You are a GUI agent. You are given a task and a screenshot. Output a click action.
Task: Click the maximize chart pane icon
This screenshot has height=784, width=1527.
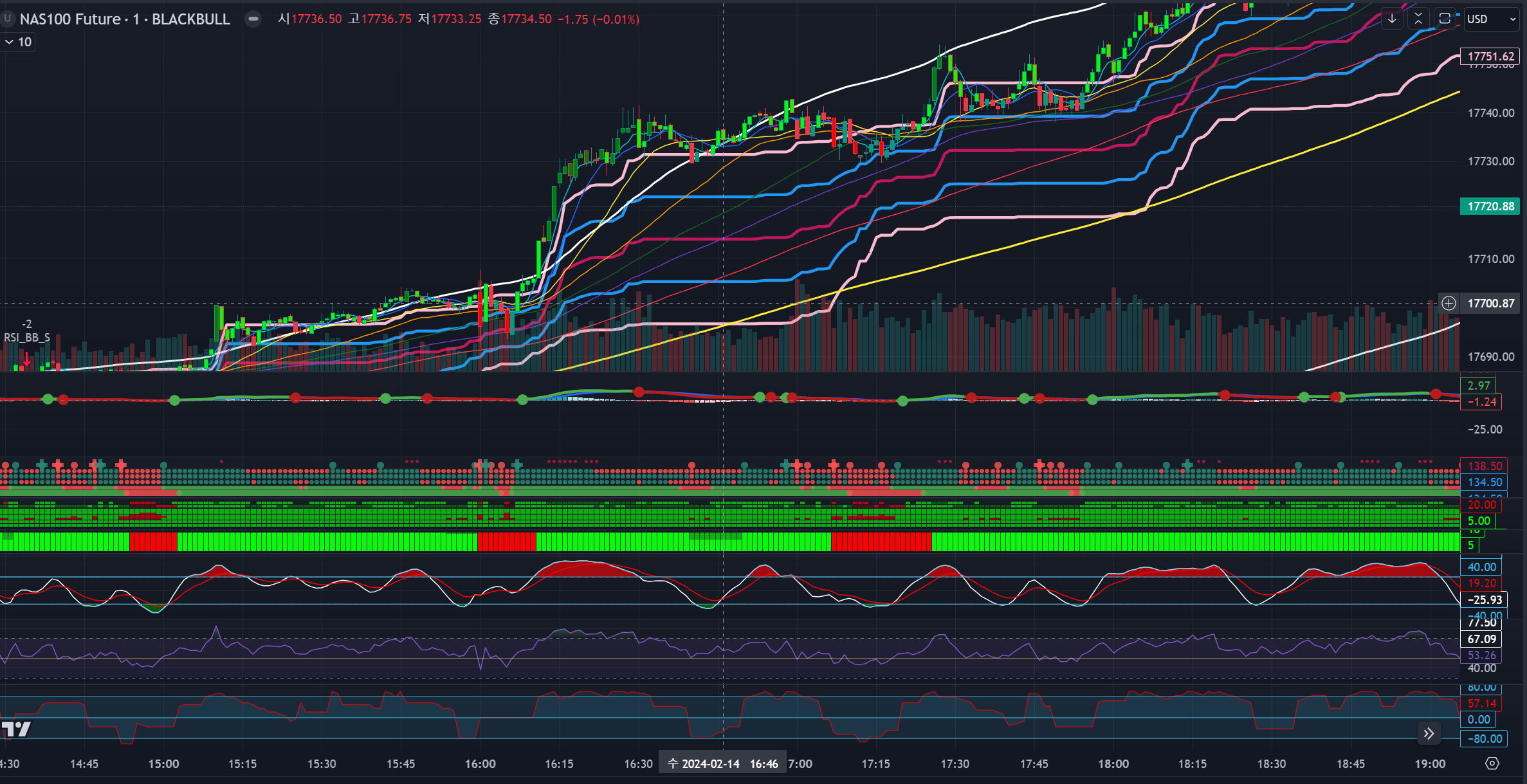click(1445, 19)
